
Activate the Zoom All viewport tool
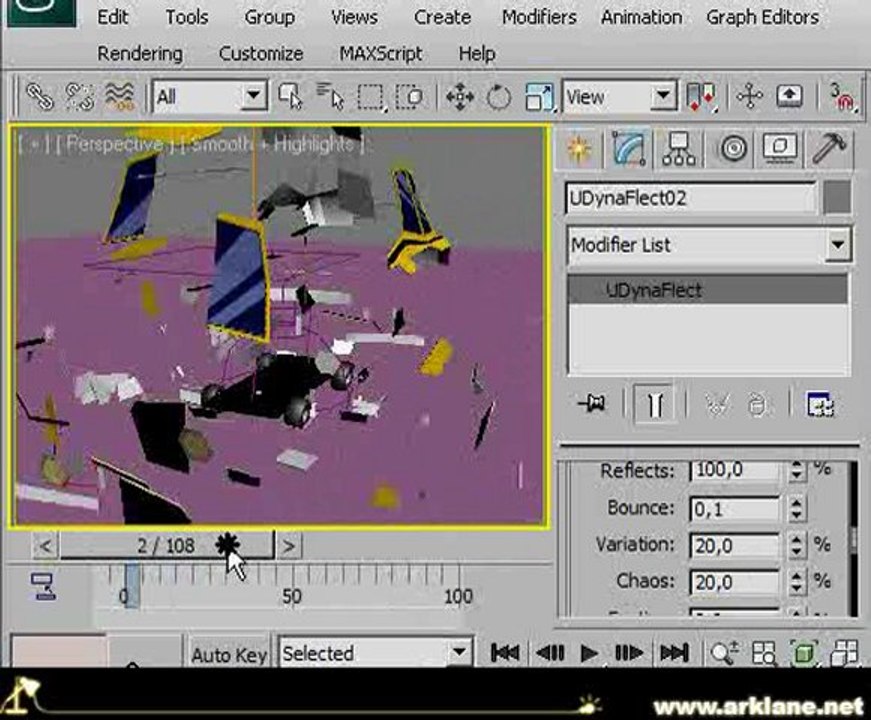pos(764,653)
